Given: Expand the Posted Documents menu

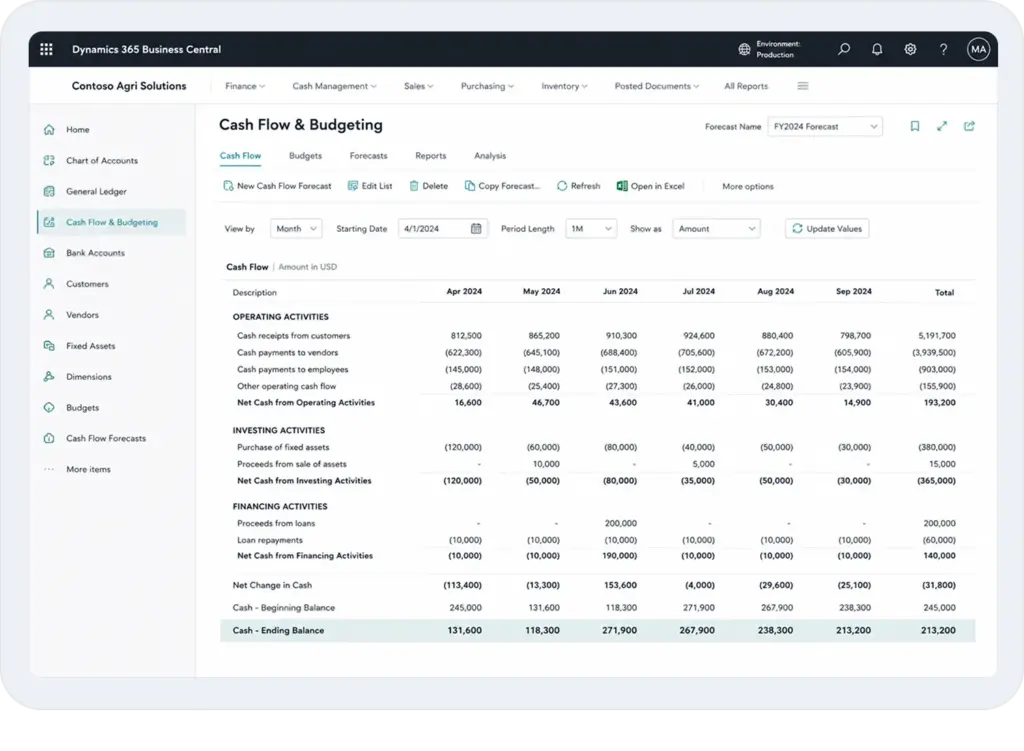Looking at the screenshot, I should 656,86.
